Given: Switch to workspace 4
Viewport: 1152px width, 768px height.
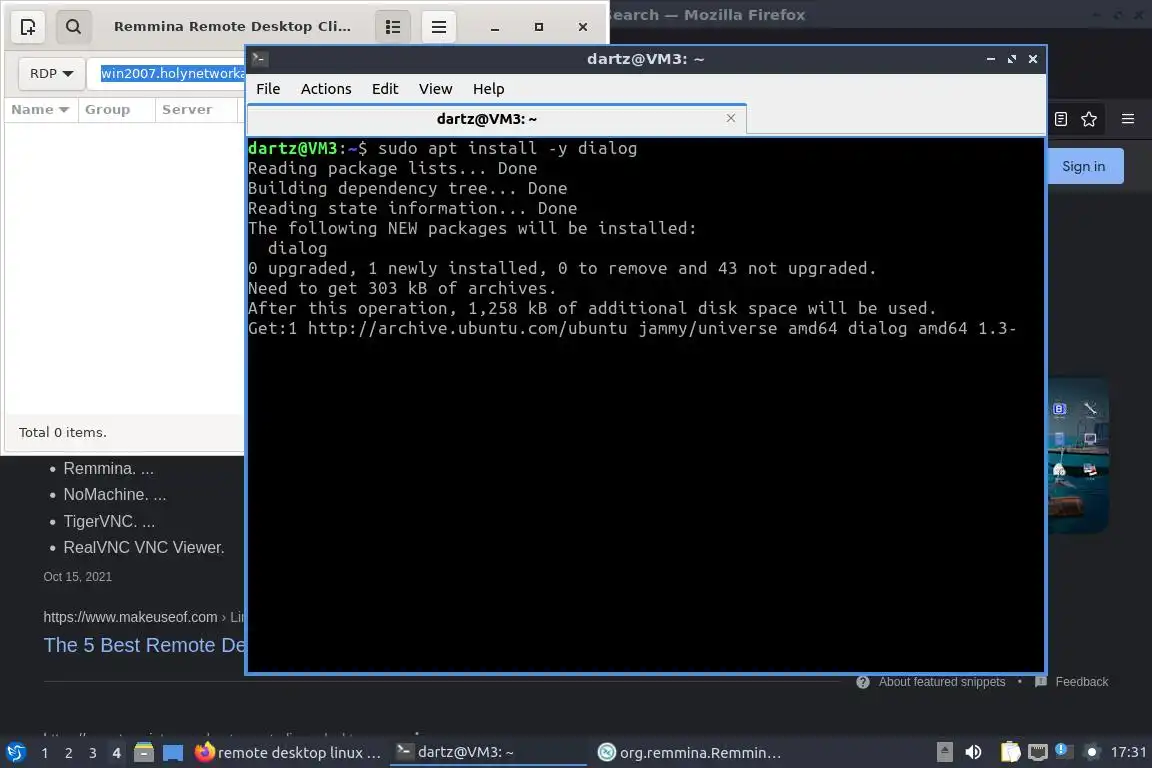Looking at the screenshot, I should 116,753.
